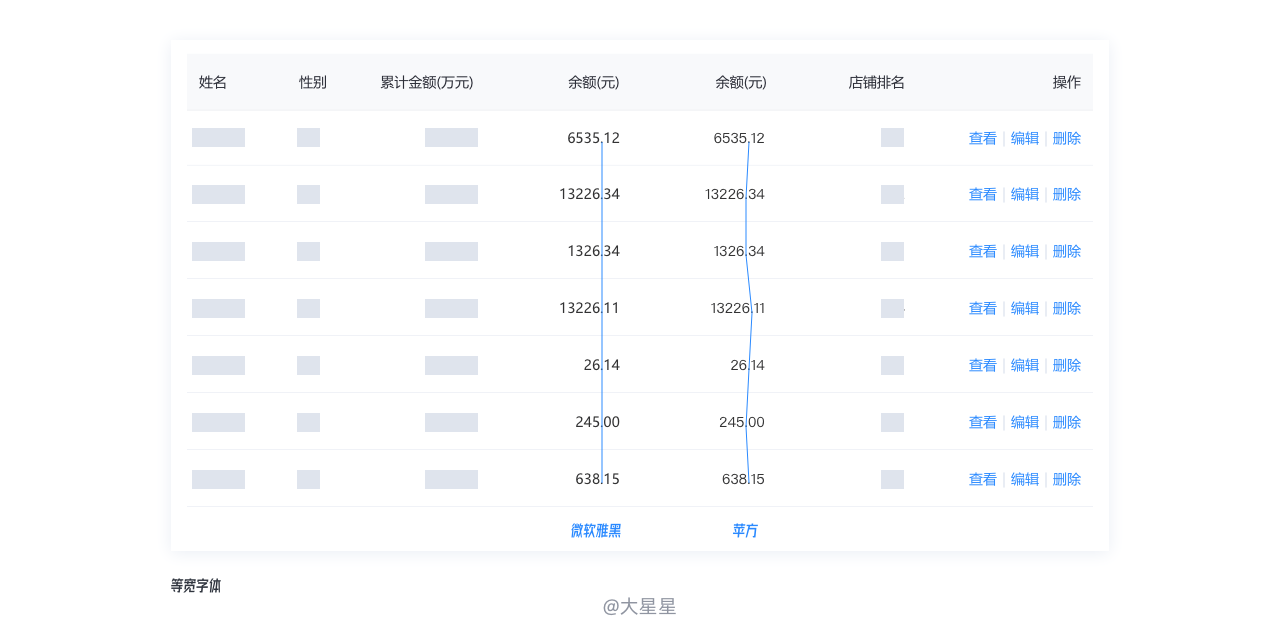
Task: Click the 苹方 font label
Action: pos(745,530)
